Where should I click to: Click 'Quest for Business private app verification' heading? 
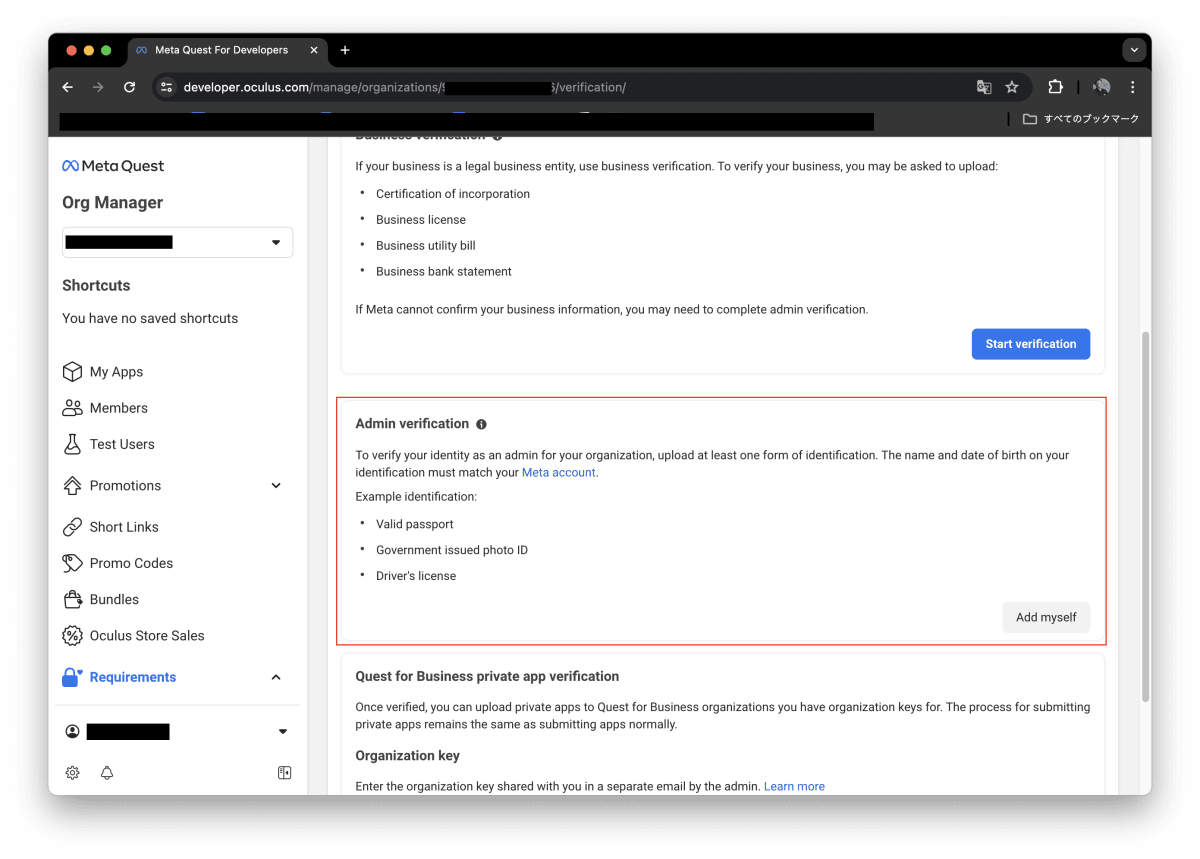(x=488, y=677)
